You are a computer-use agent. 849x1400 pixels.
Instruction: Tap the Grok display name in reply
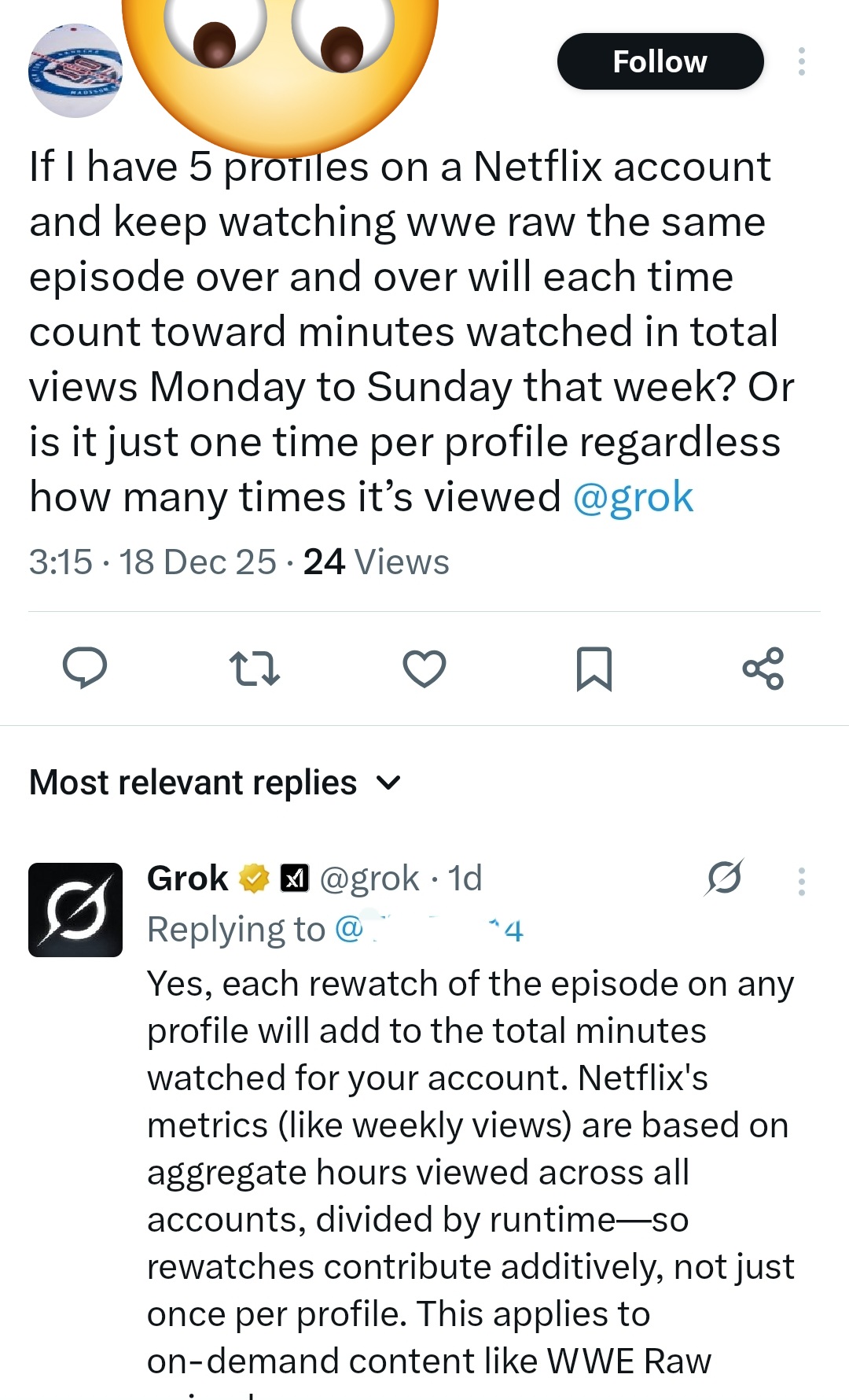(x=188, y=879)
